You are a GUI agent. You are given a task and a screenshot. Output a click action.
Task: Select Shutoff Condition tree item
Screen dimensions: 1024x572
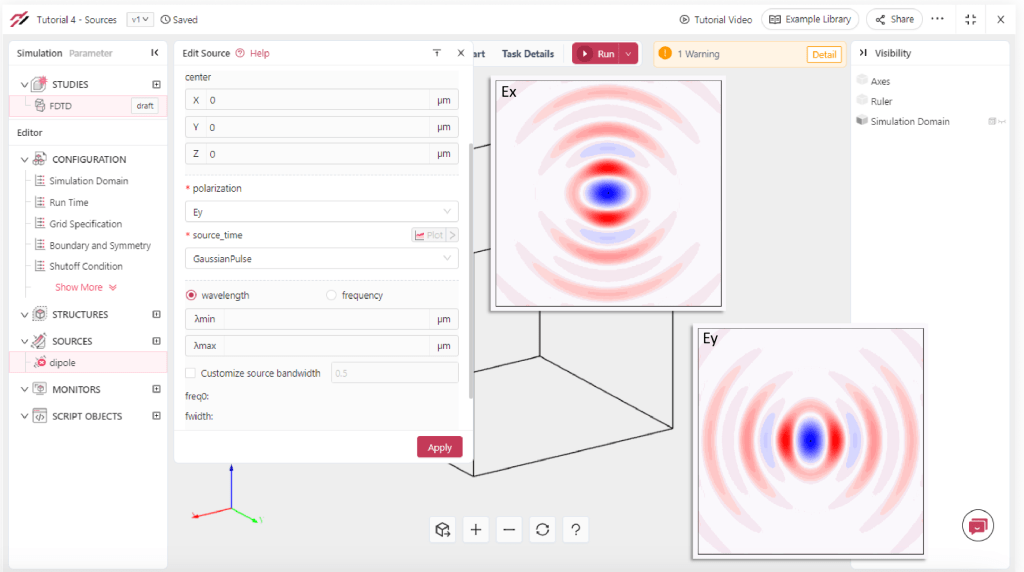click(x=86, y=266)
